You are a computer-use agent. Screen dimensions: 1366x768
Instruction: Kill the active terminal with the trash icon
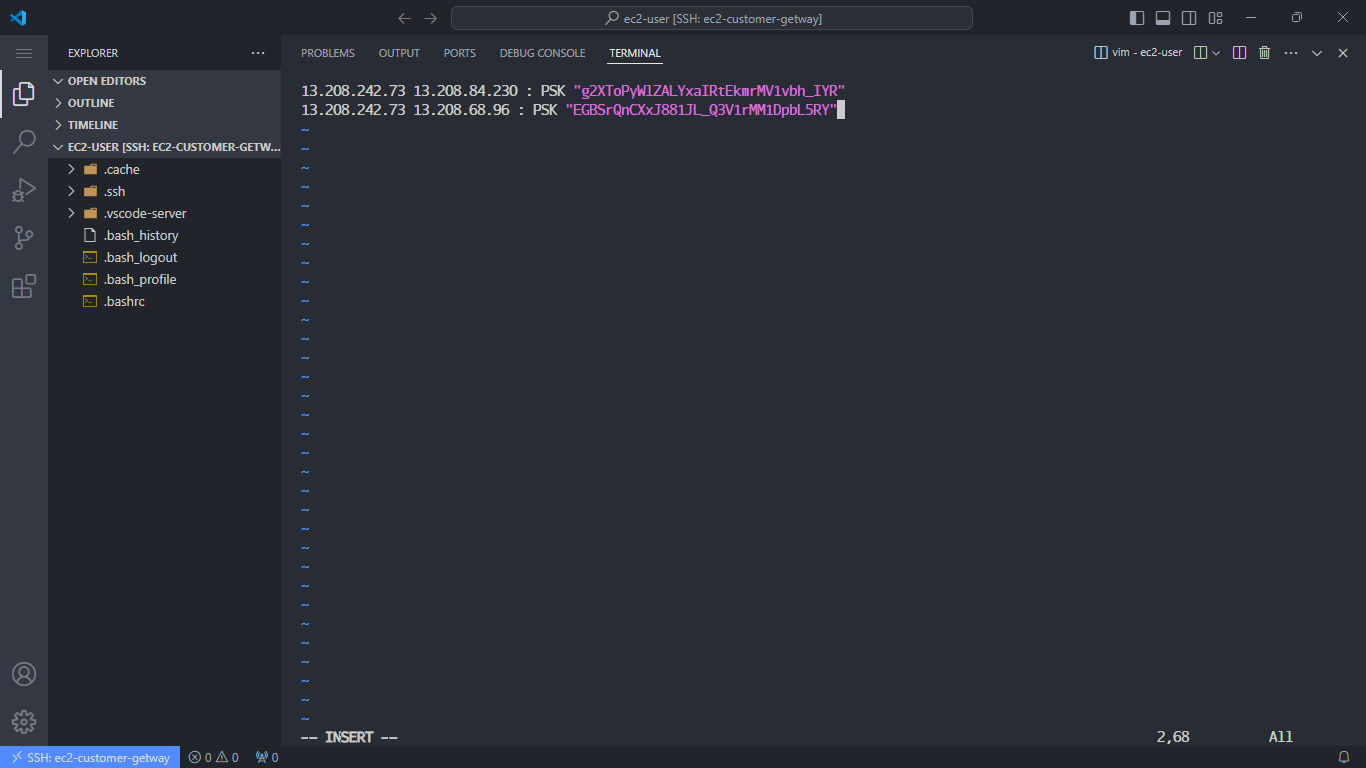[1264, 52]
